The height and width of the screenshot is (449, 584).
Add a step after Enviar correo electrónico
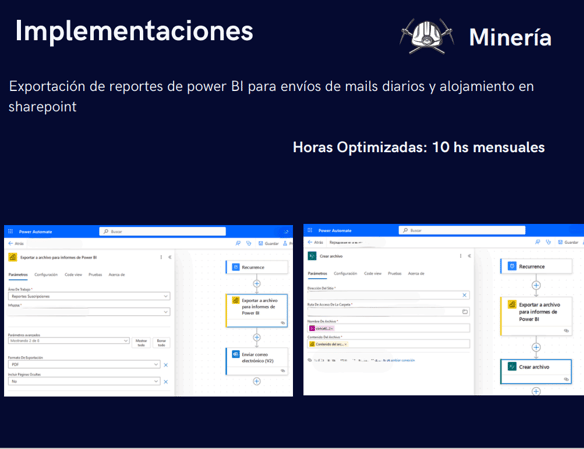257,381
